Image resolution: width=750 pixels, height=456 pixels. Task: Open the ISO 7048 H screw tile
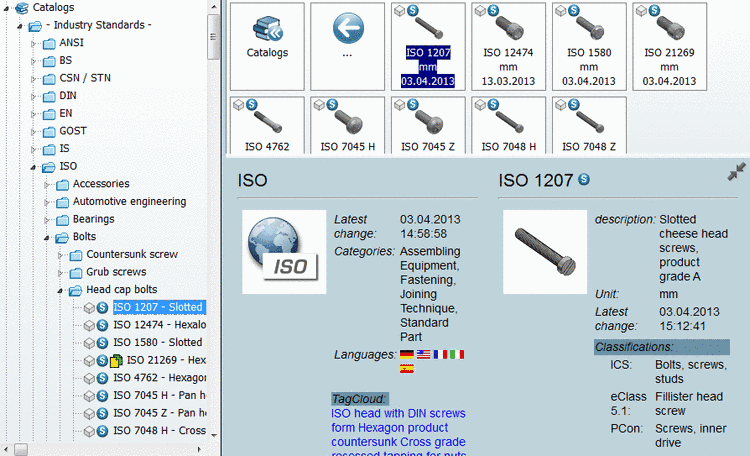pyautogui.click(x=508, y=125)
